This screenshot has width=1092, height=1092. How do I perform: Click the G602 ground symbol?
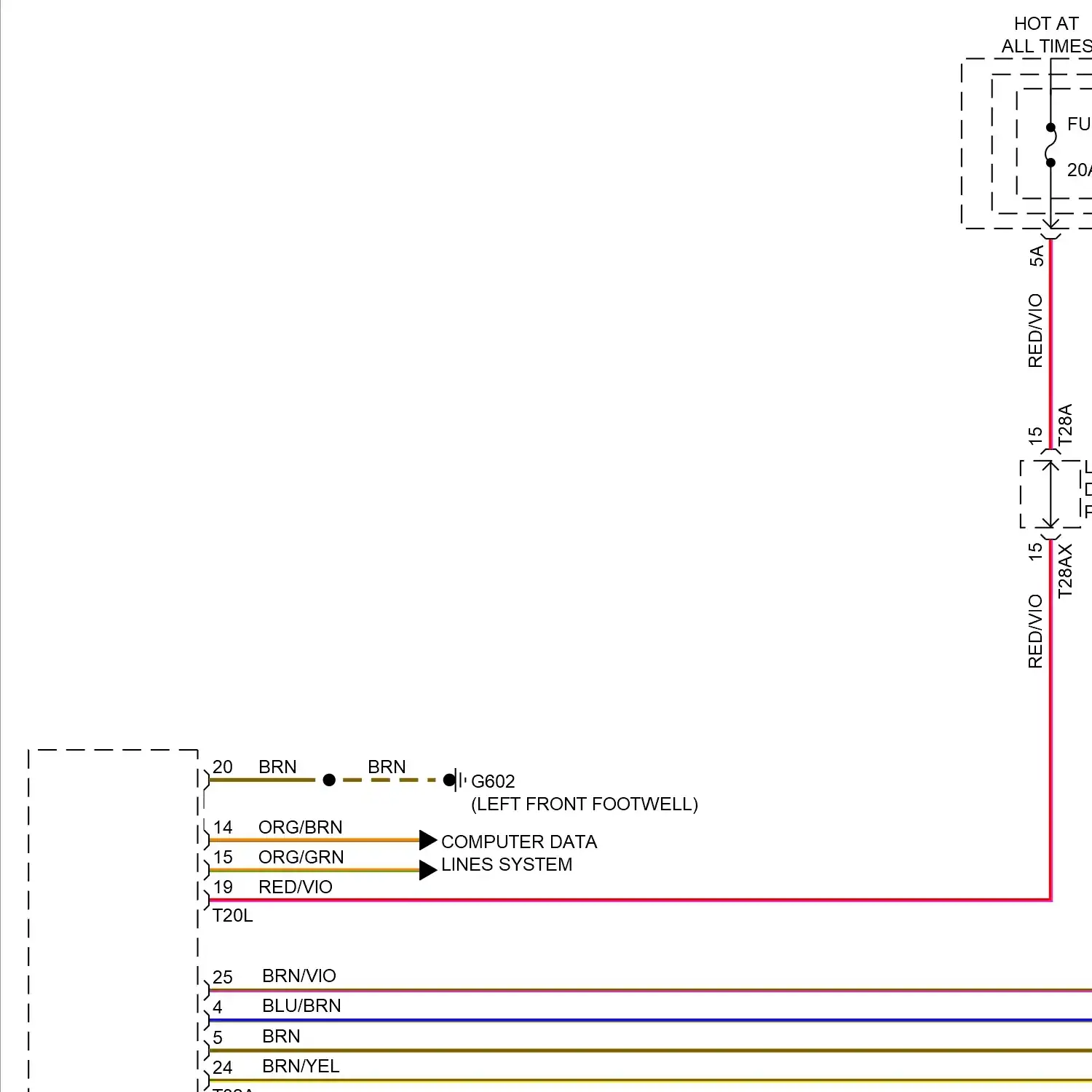pos(456,780)
